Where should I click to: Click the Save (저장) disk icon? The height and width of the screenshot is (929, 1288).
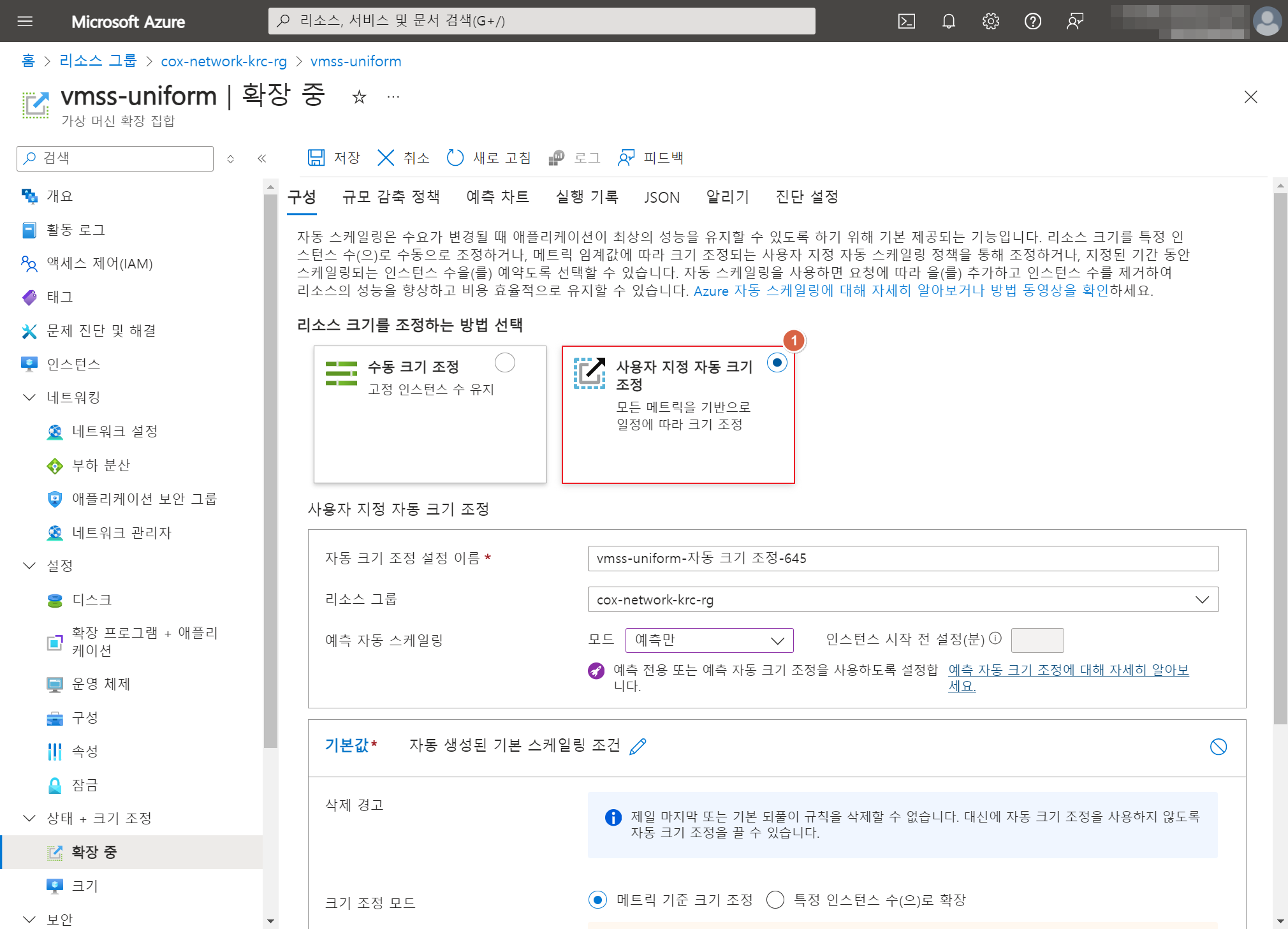coord(316,157)
